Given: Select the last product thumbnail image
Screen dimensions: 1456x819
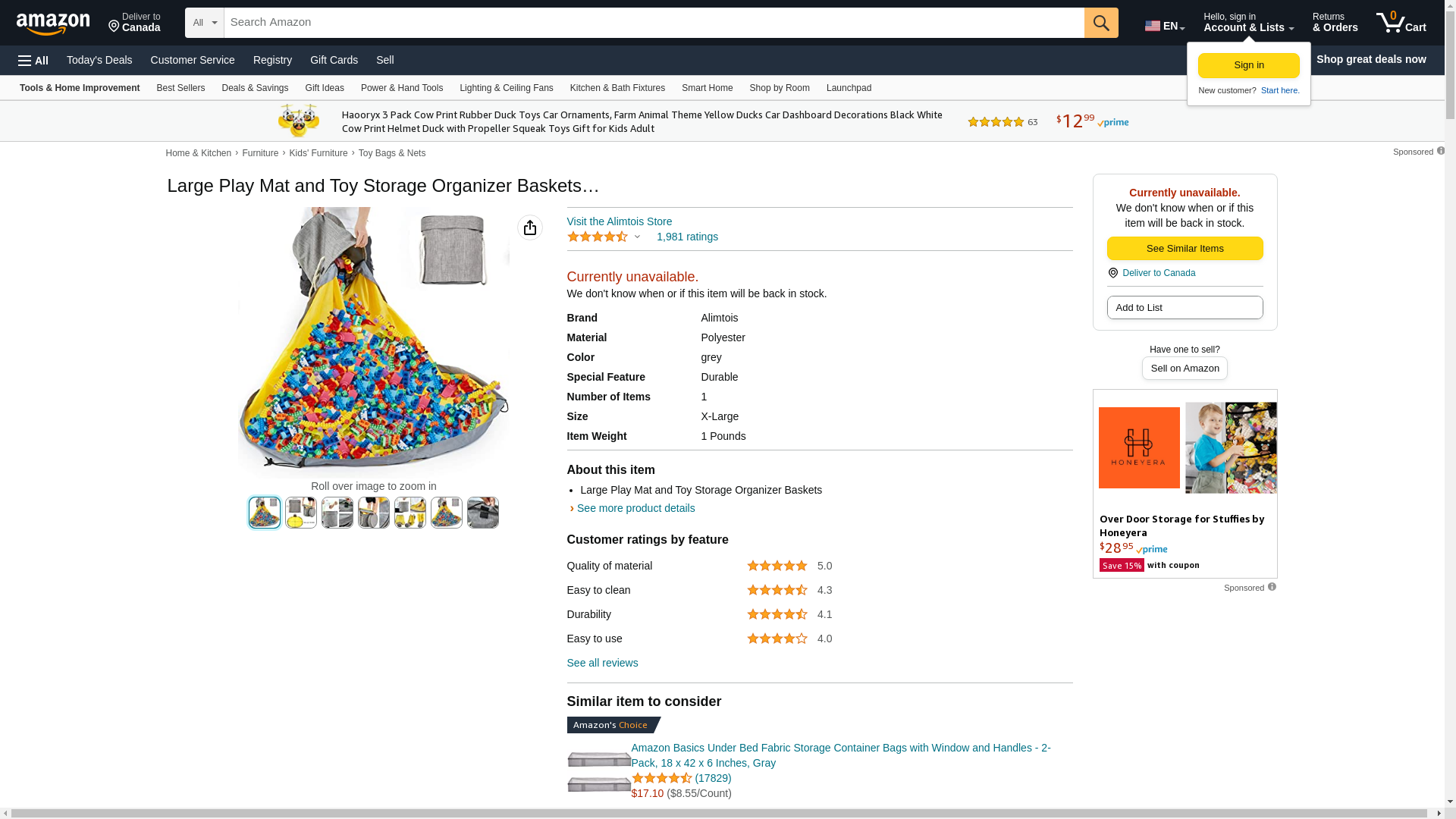Looking at the screenshot, I should click(483, 513).
